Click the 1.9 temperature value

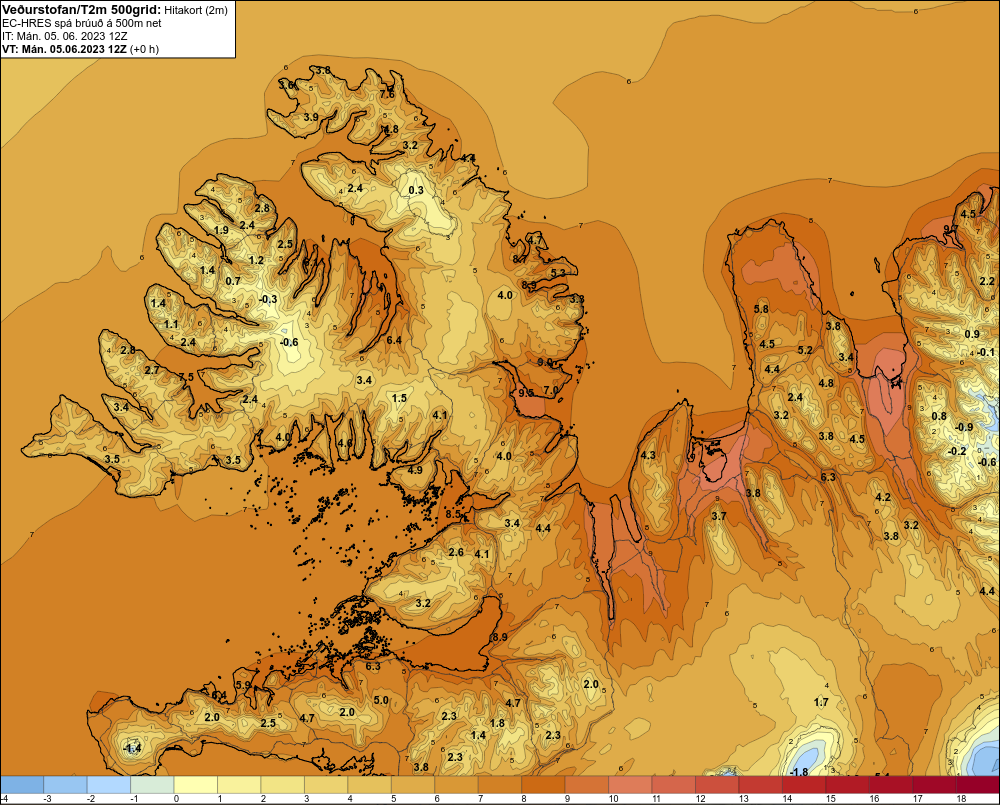click(221, 230)
